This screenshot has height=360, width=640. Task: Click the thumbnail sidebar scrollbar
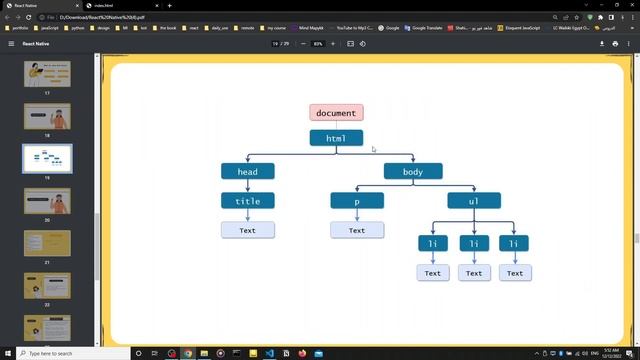tap(97, 247)
